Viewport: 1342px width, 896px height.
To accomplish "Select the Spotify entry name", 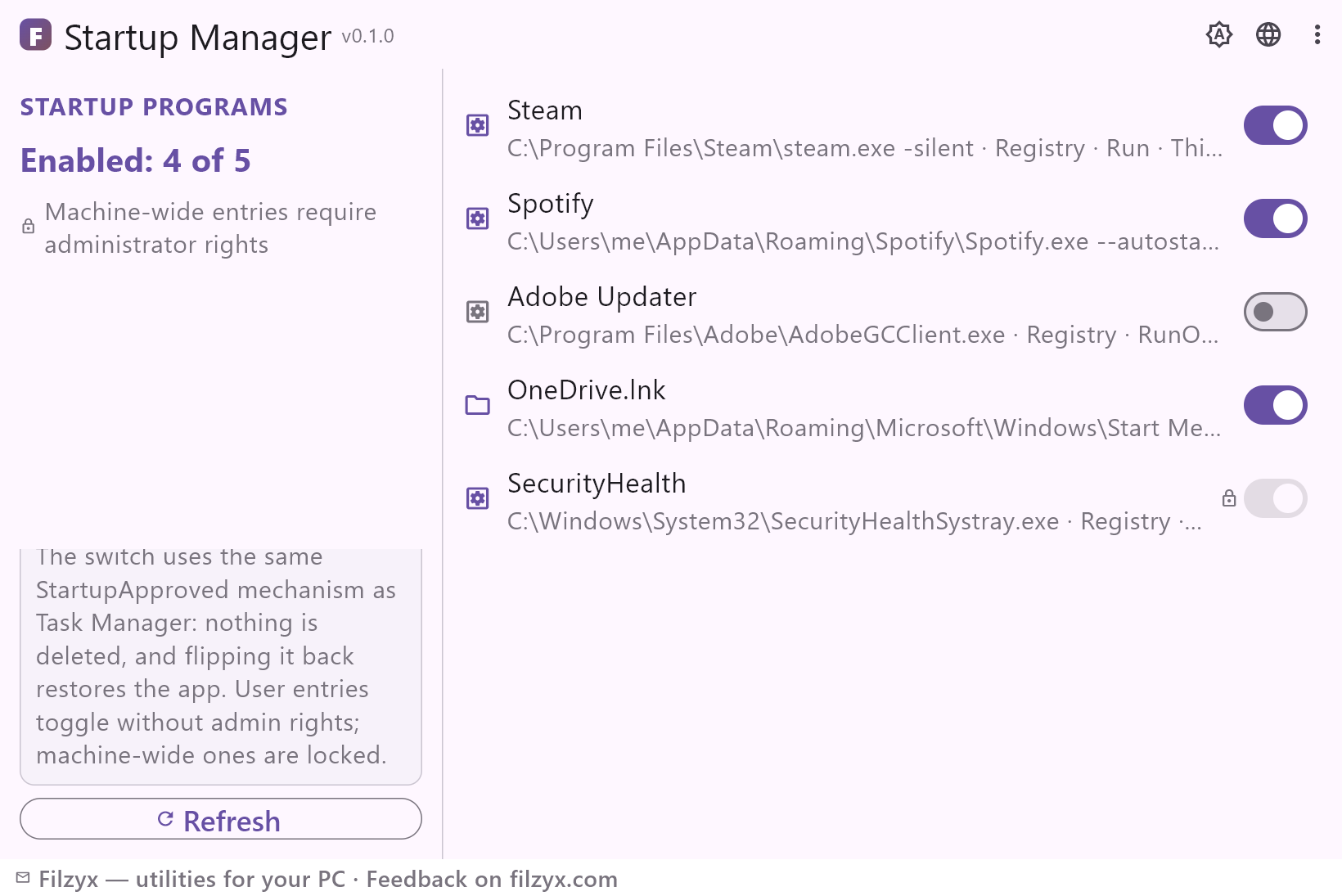I will point(551,204).
